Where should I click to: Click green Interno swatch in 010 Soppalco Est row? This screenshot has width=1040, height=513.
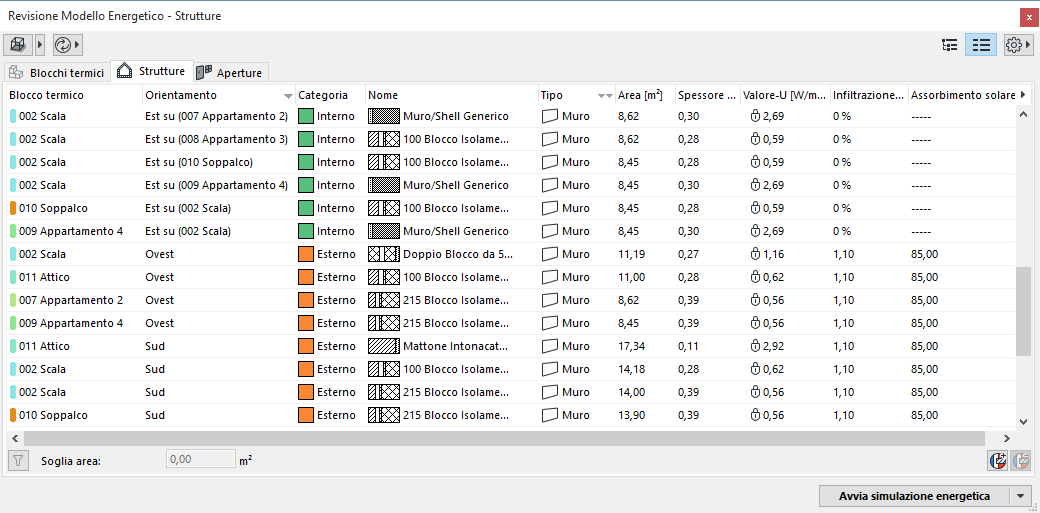coord(305,208)
